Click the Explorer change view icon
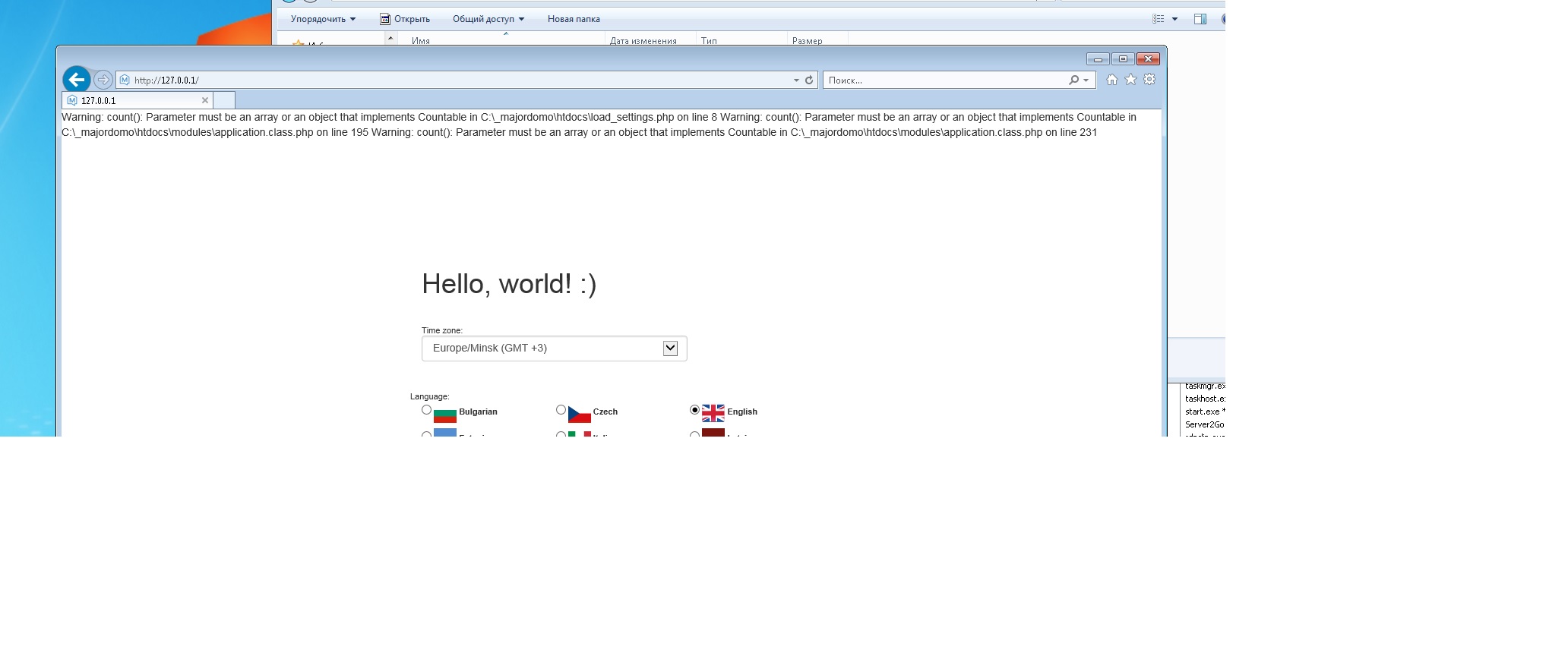 coord(1159,19)
